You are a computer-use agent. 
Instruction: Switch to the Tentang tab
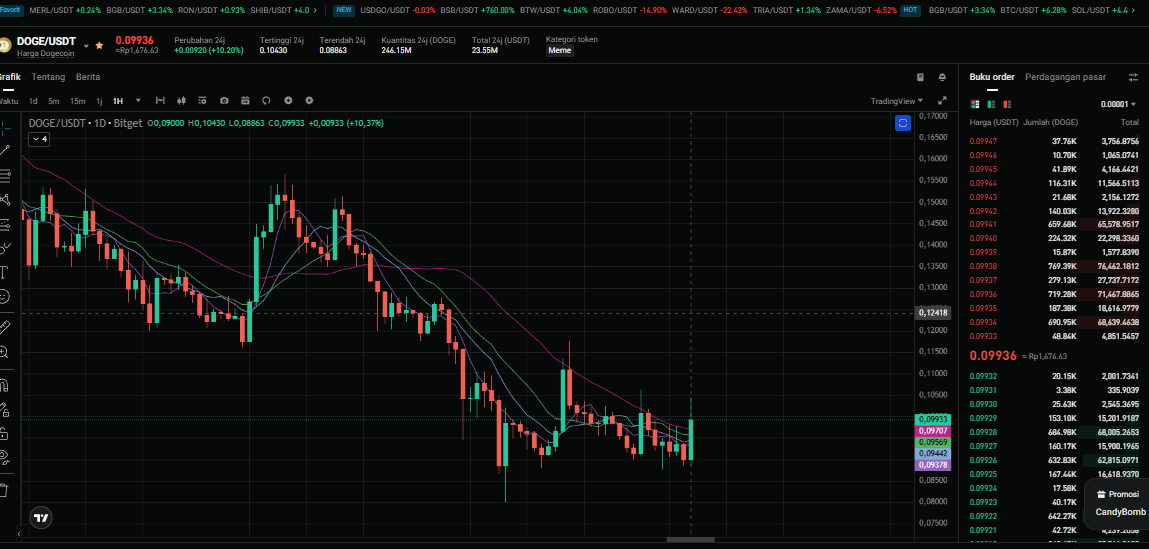tap(48, 77)
